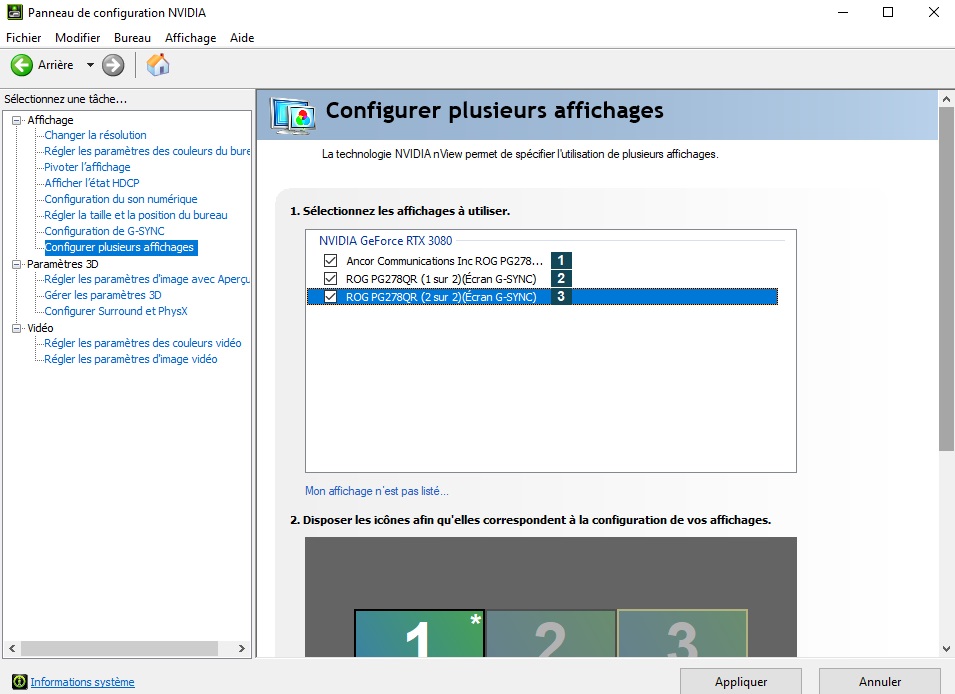Select the ROG PG278QR (1 sur 2) row text
Viewport: 955px width, 694px height.
[x=441, y=278]
